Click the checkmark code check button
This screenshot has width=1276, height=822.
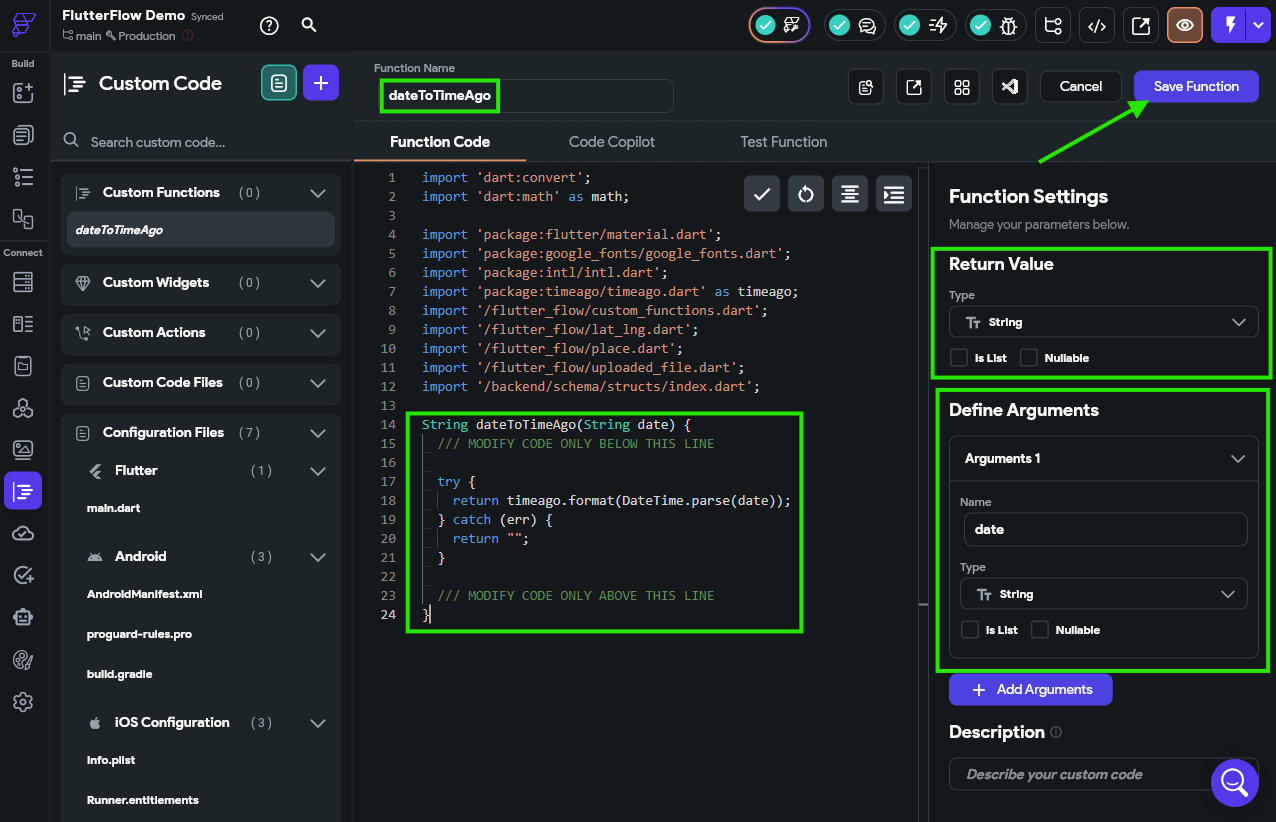[x=762, y=194]
